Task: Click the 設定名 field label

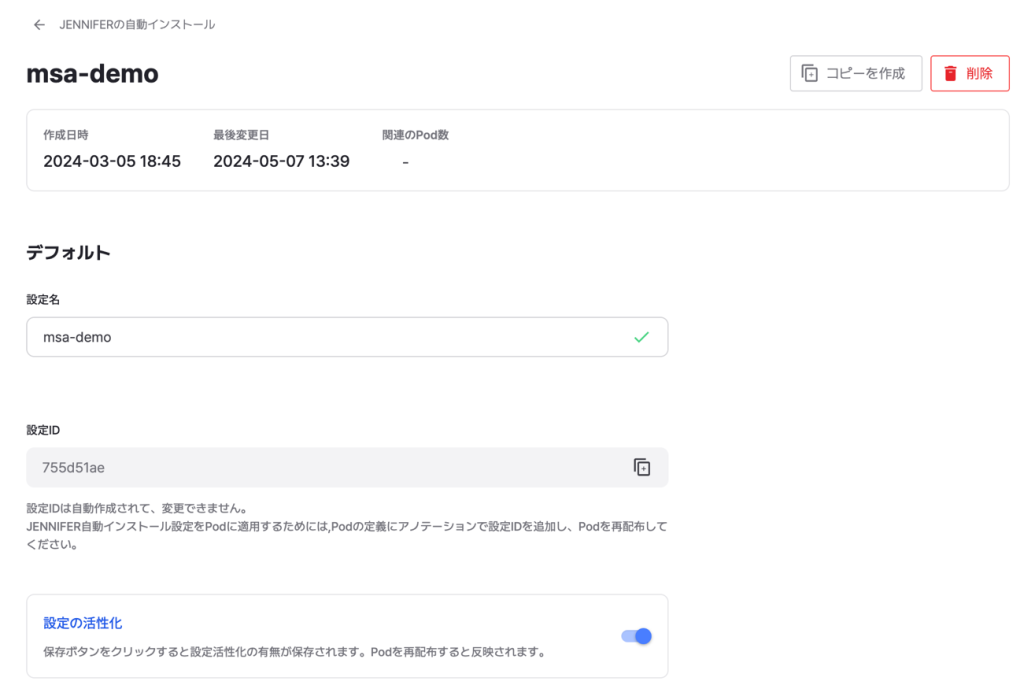Action: click(x=43, y=300)
